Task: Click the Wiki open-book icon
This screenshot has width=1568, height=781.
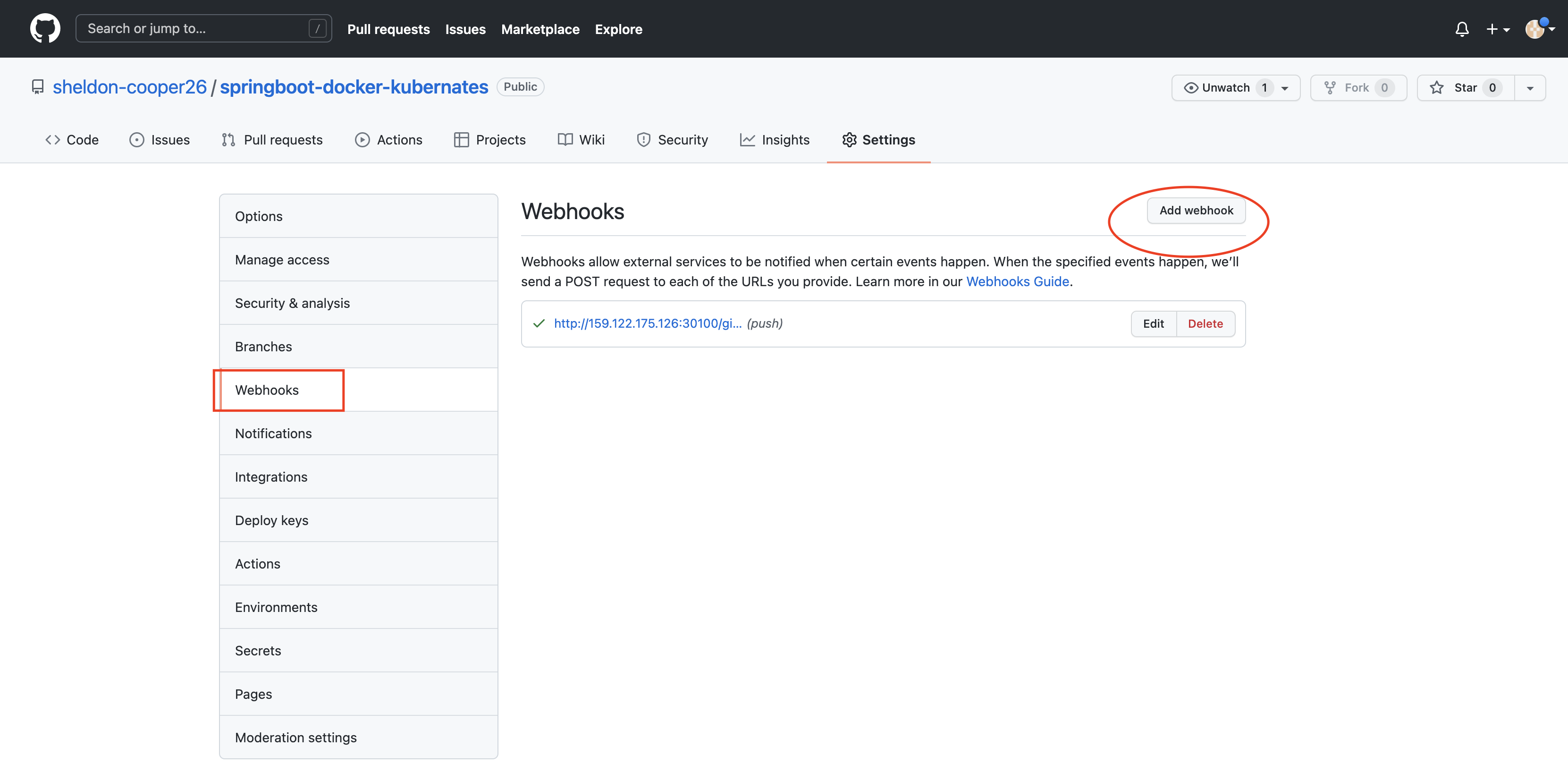Action: 565,139
